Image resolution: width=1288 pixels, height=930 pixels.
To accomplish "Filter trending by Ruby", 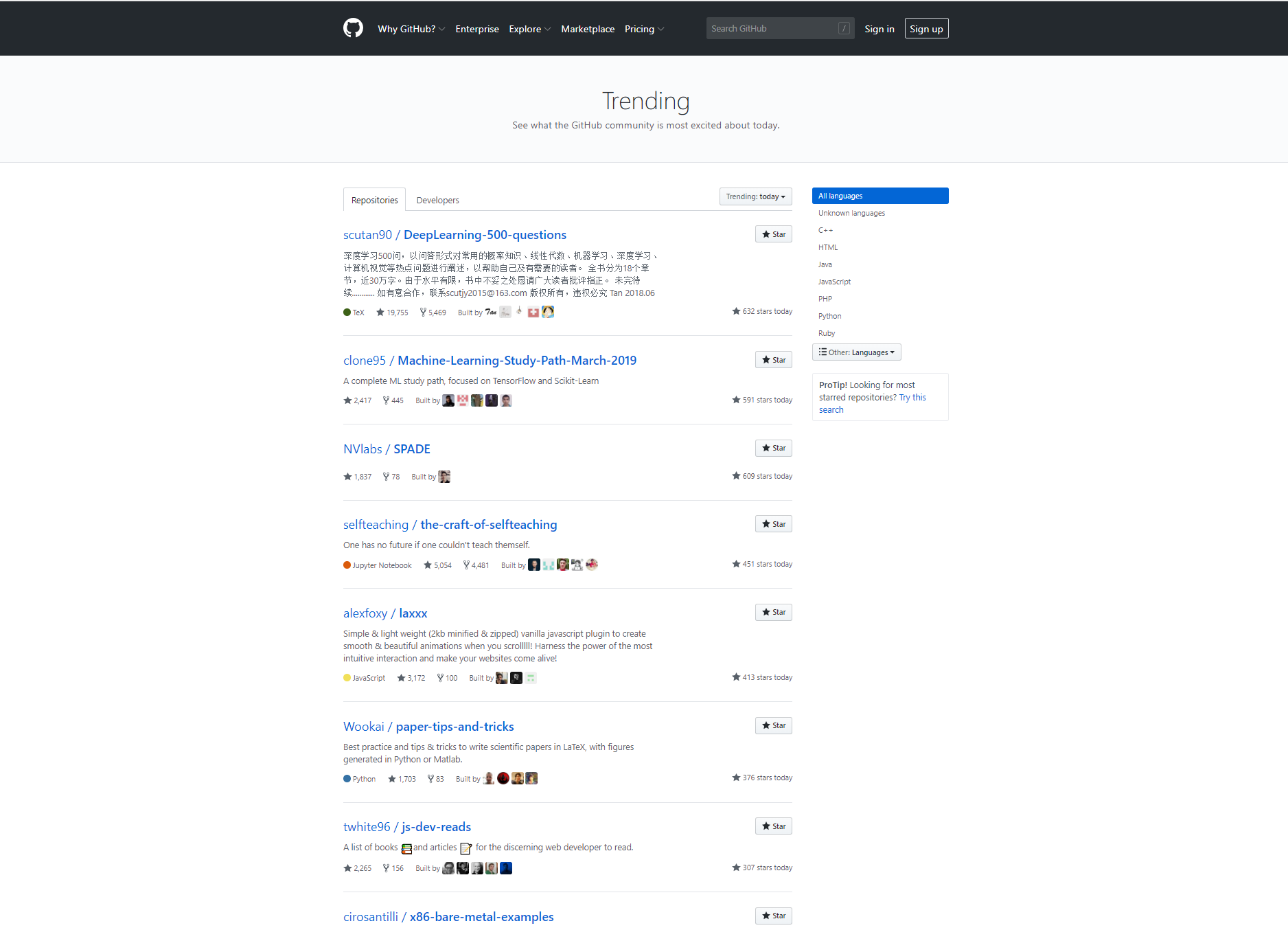I will [880, 333].
